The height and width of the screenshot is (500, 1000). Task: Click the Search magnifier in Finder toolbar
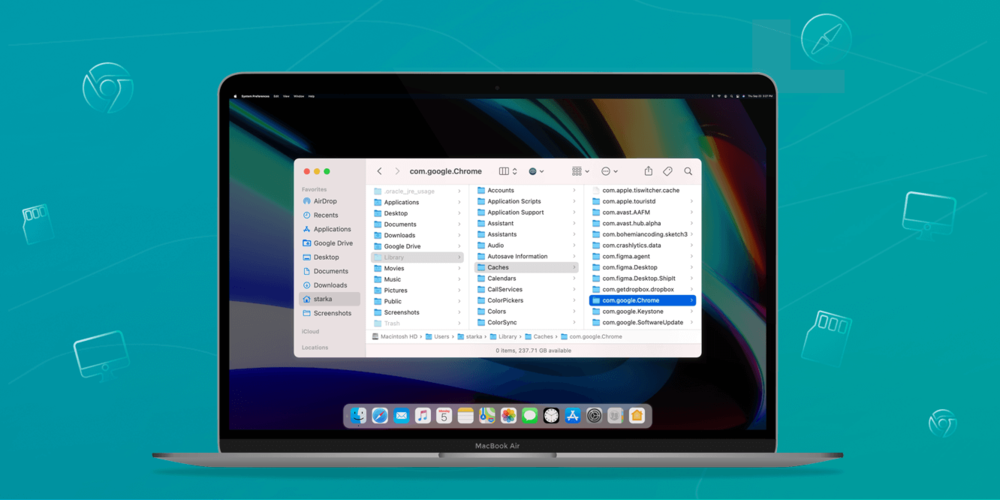point(688,171)
